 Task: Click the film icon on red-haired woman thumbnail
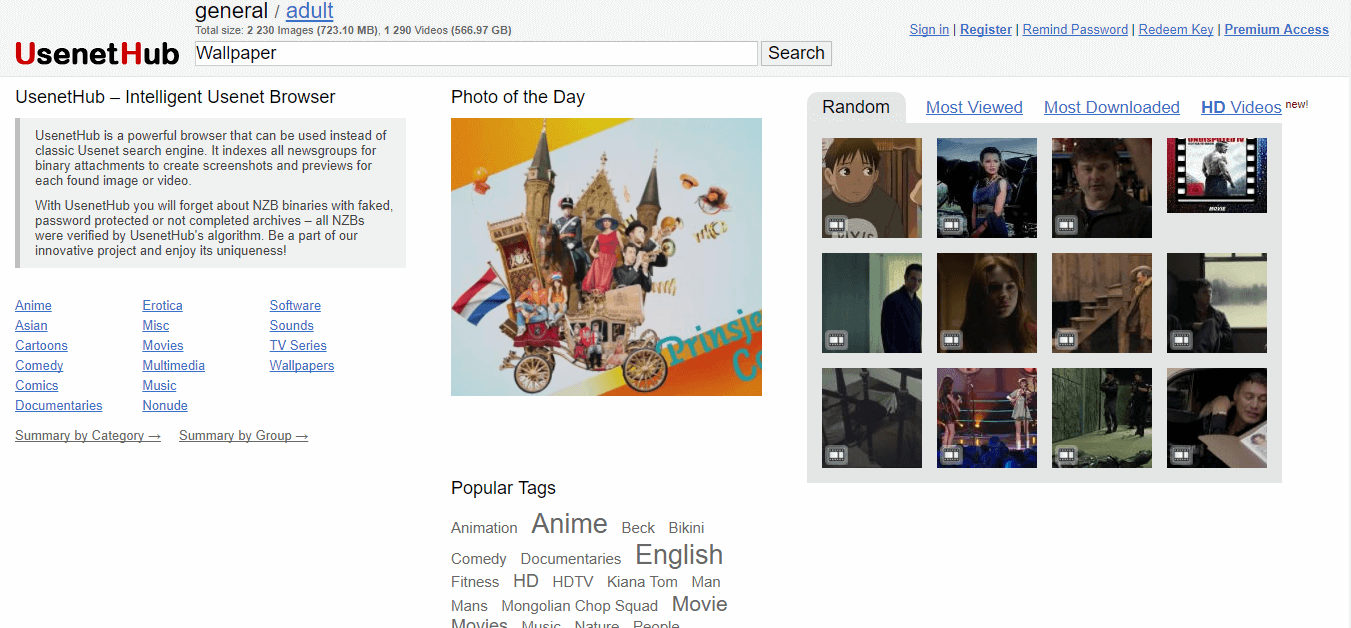point(951,341)
